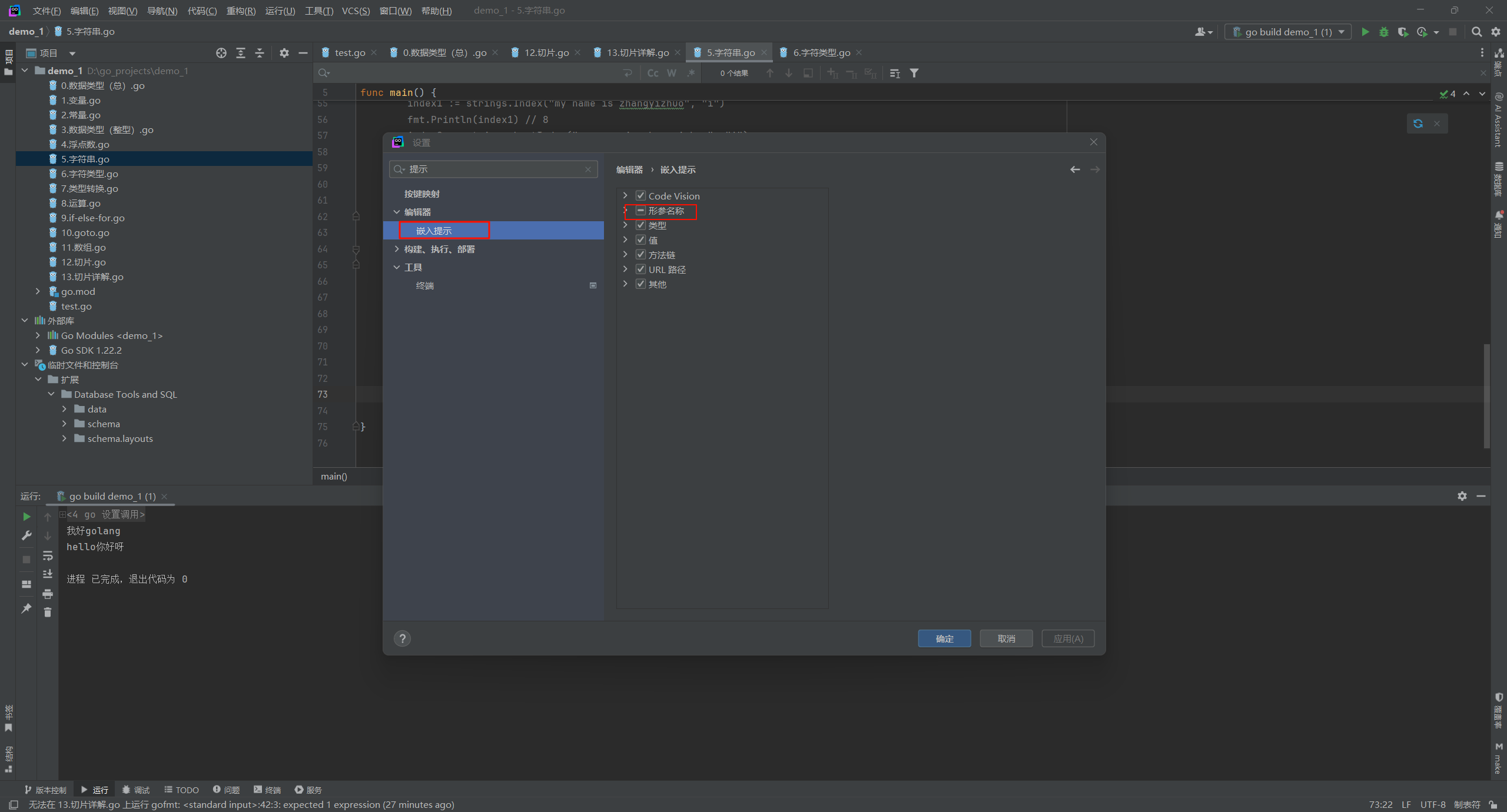
Task: Click the settings search input field
Action: 493,169
